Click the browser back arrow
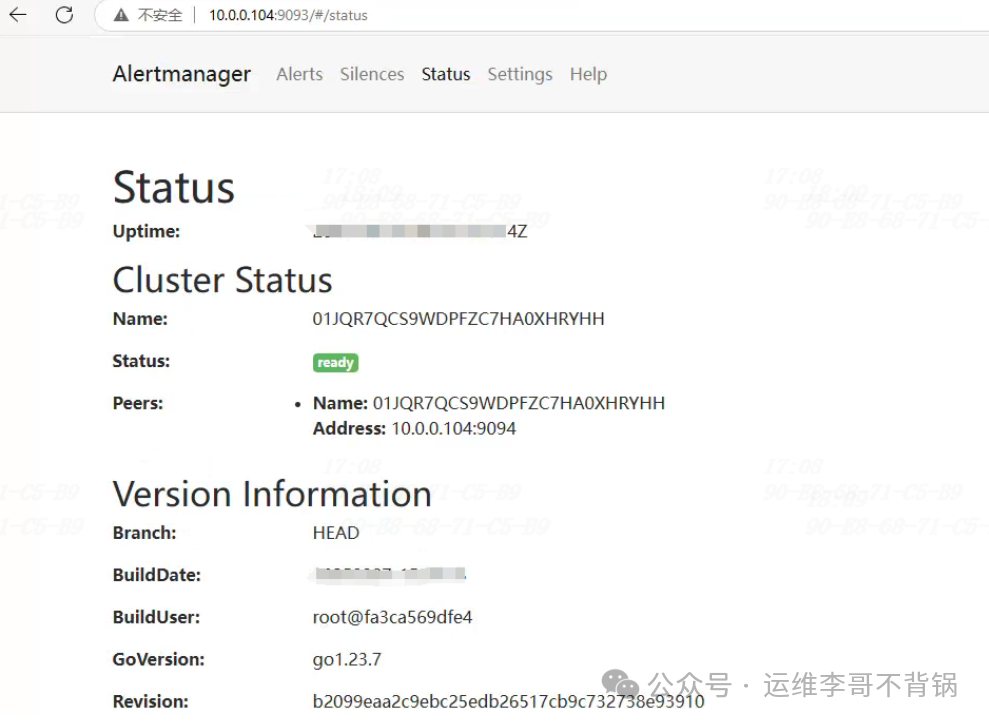989x725 pixels. pyautogui.click(x=18, y=15)
